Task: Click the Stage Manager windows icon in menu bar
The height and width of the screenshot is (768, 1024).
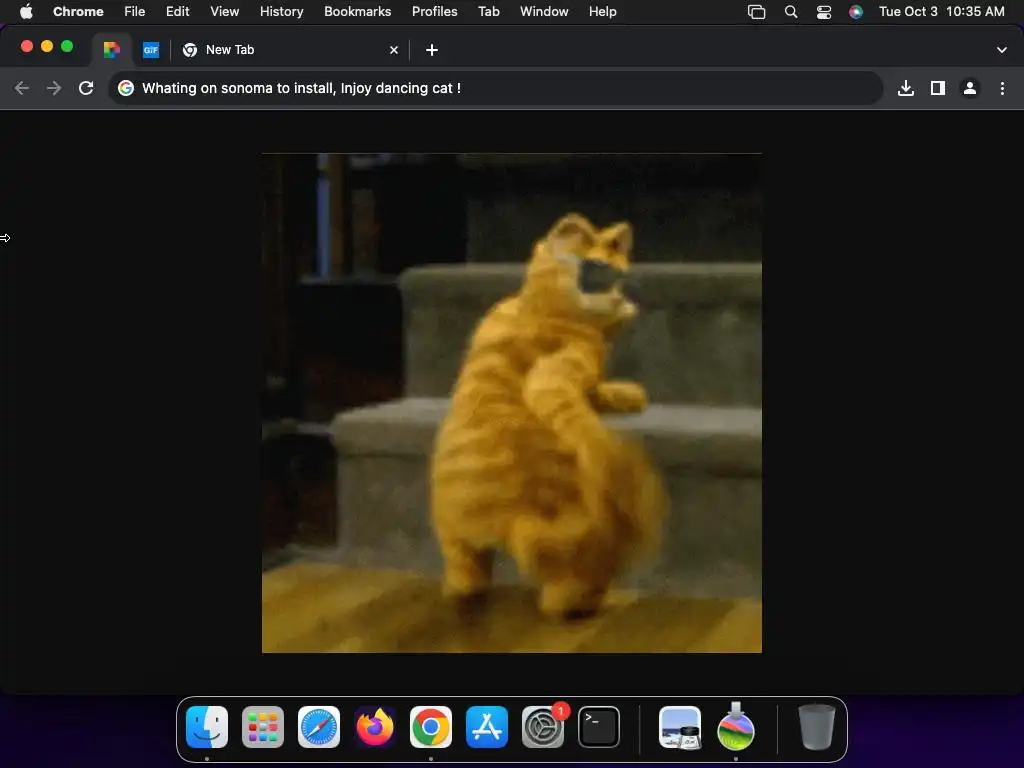Action: 756,11
